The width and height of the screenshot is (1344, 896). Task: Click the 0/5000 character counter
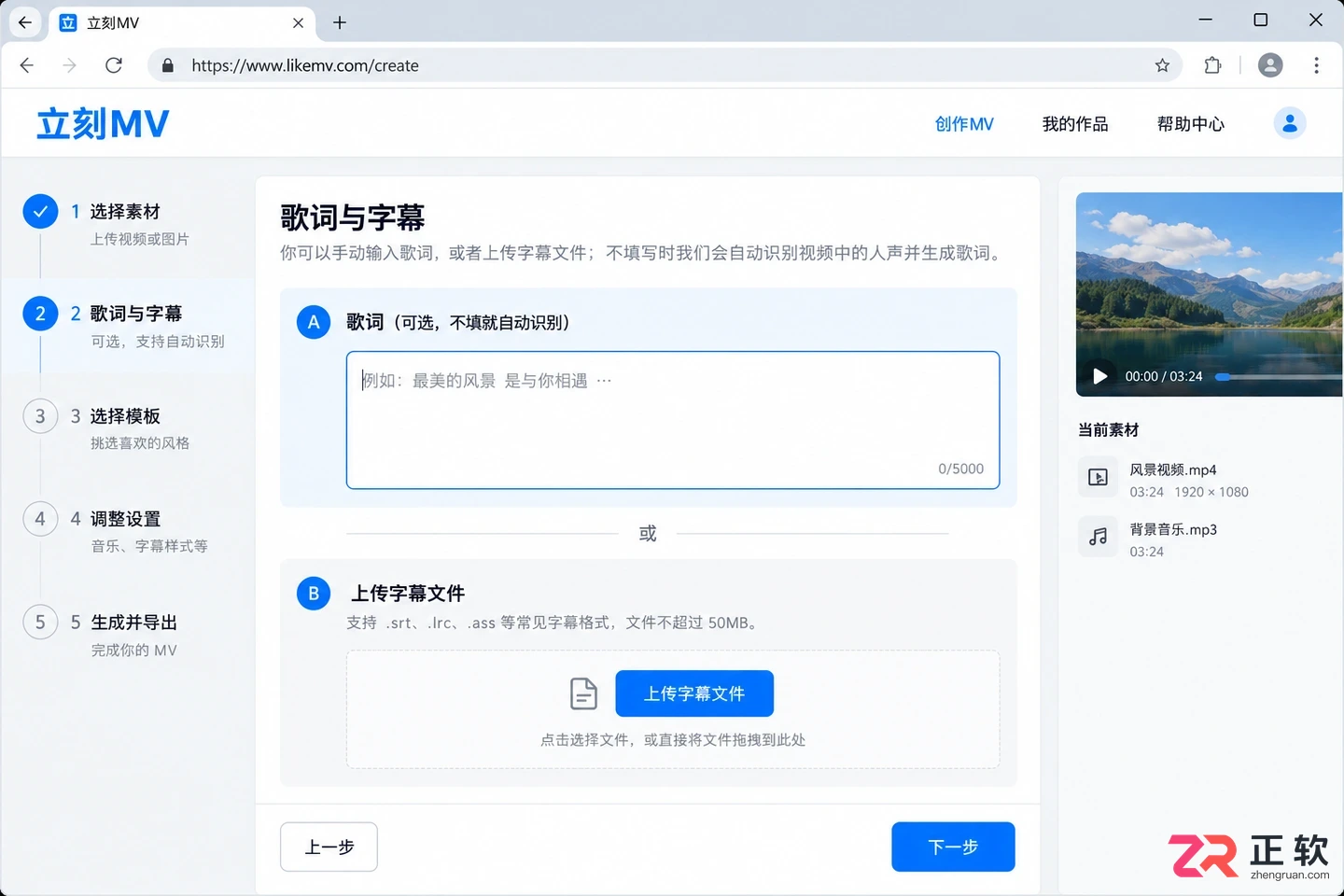pos(960,469)
